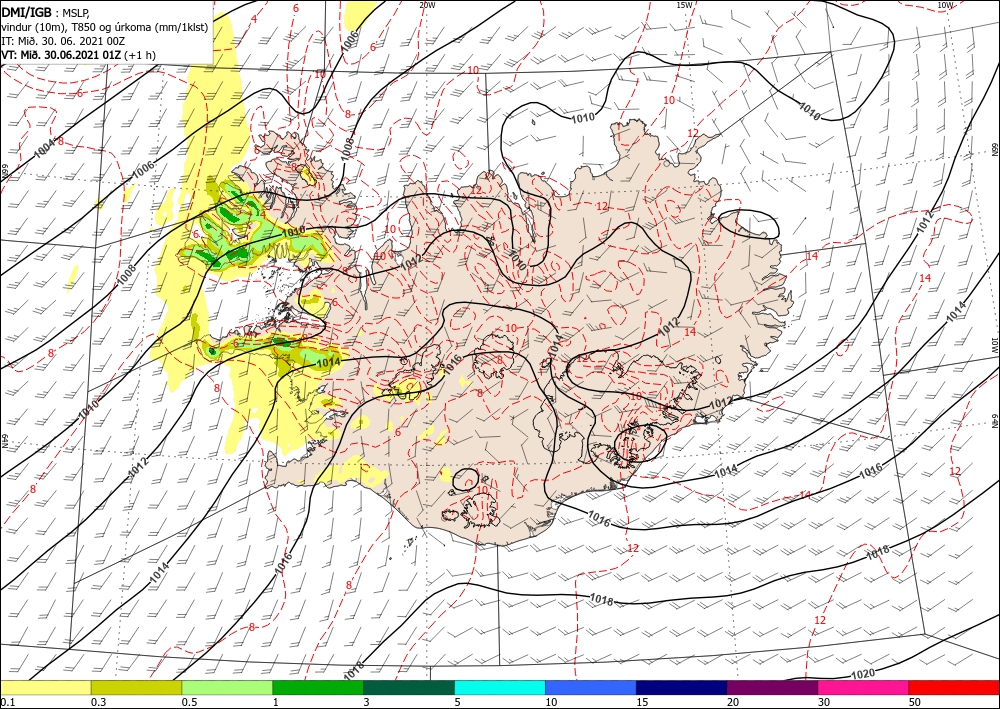1000x709 pixels.
Task: Click the 'VT: Mið. 30.06.2021 01Z (+1 h)' line
Action: coord(78,55)
